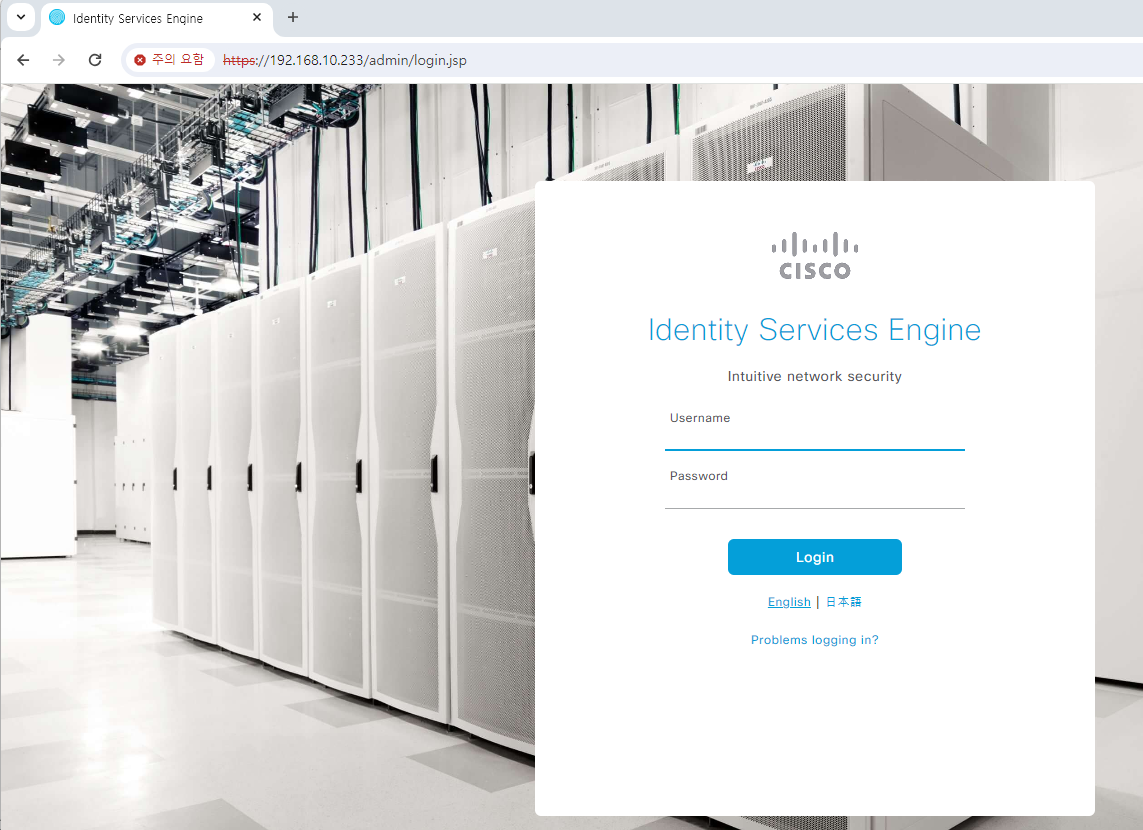Close the Identity Services Engine tab
Viewport: 1143px width, 830px height.
tap(257, 17)
